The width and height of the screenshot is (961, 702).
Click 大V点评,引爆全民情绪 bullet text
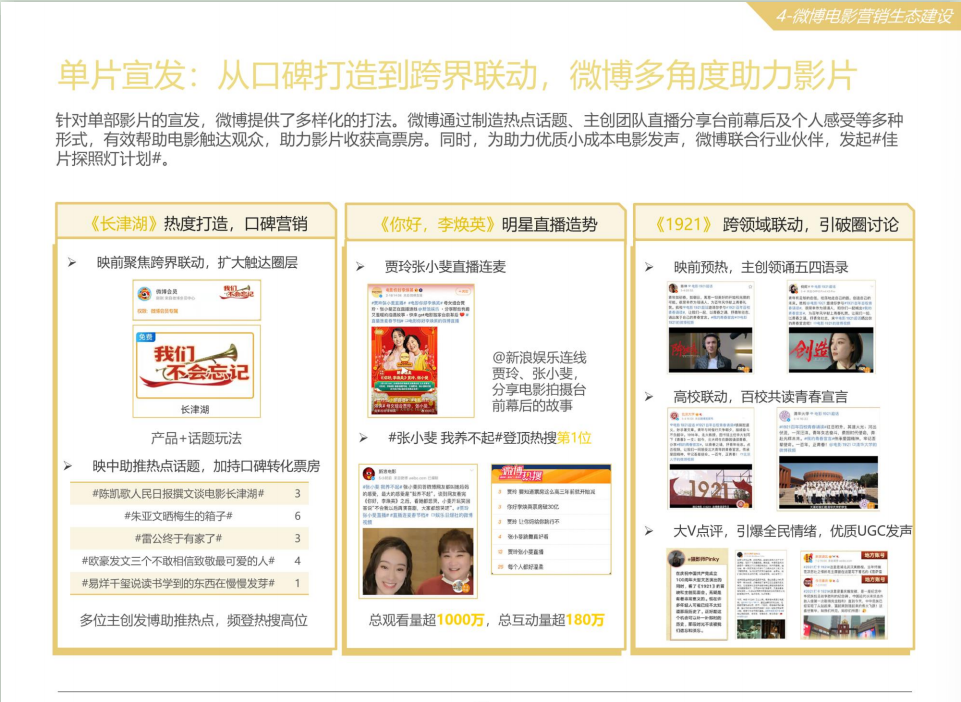(x=792, y=531)
